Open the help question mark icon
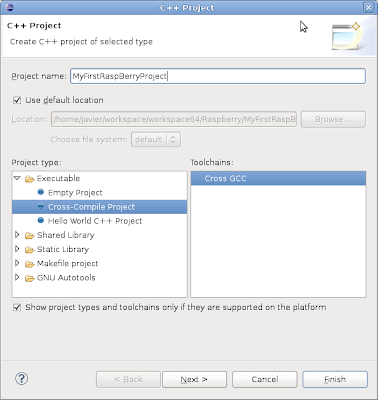 [22, 379]
